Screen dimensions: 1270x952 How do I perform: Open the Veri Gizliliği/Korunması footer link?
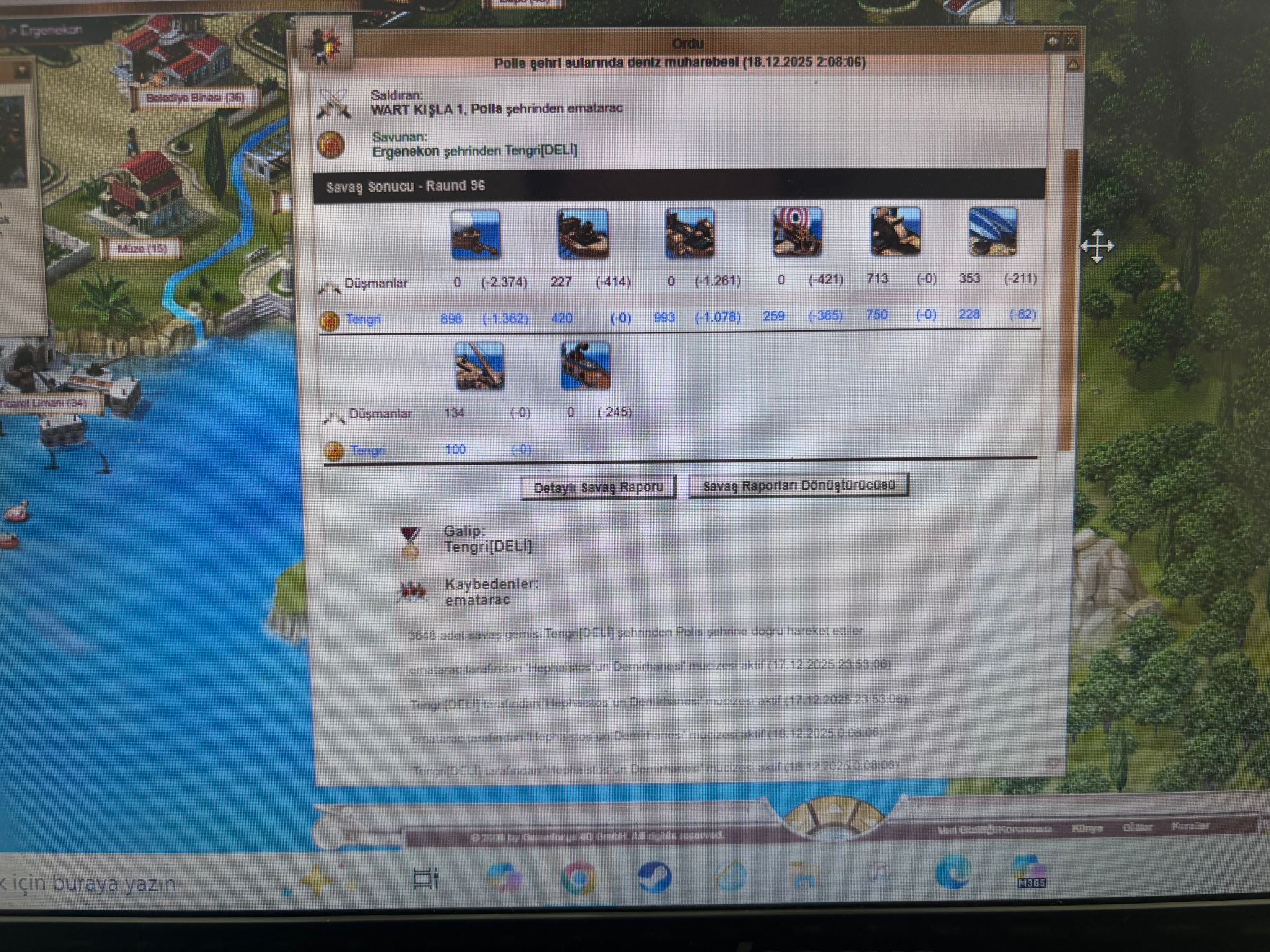coord(994,829)
